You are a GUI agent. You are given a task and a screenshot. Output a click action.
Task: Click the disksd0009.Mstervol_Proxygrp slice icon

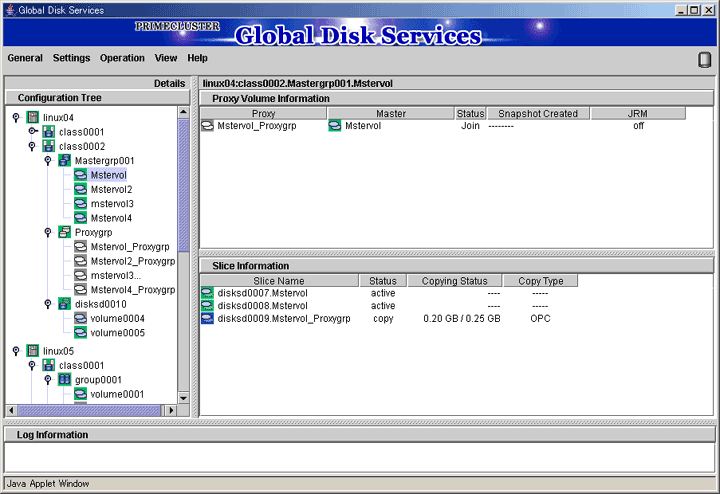coord(208,318)
